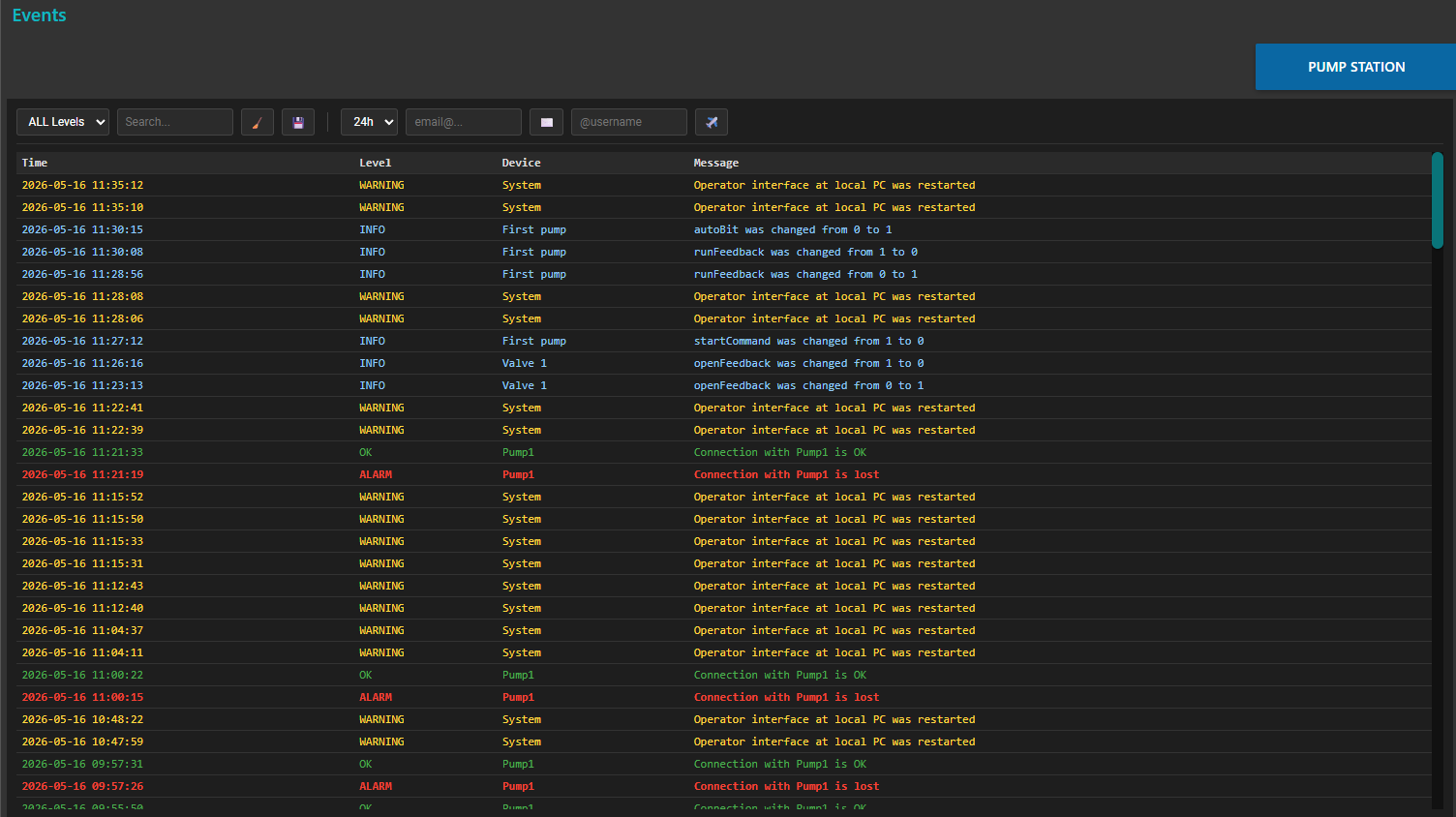Click 'Connection with Pump1 is OK' at 11:21:33
Image resolution: width=1456 pixels, height=817 pixels.
pyautogui.click(x=780, y=452)
